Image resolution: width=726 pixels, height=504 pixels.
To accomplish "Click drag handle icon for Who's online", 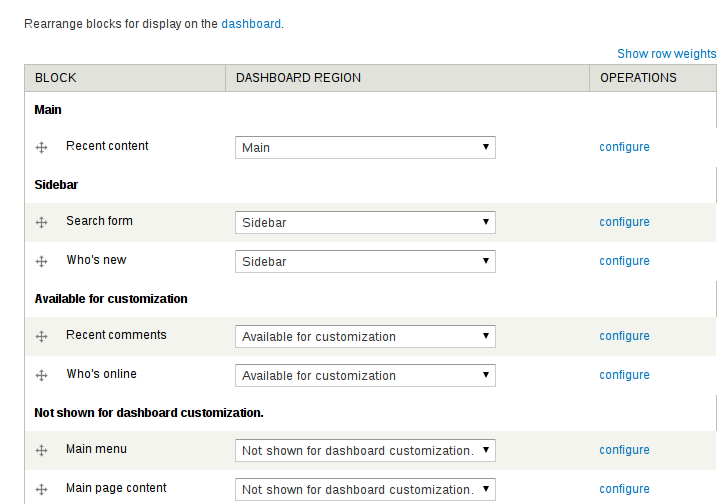I will (x=42, y=375).
